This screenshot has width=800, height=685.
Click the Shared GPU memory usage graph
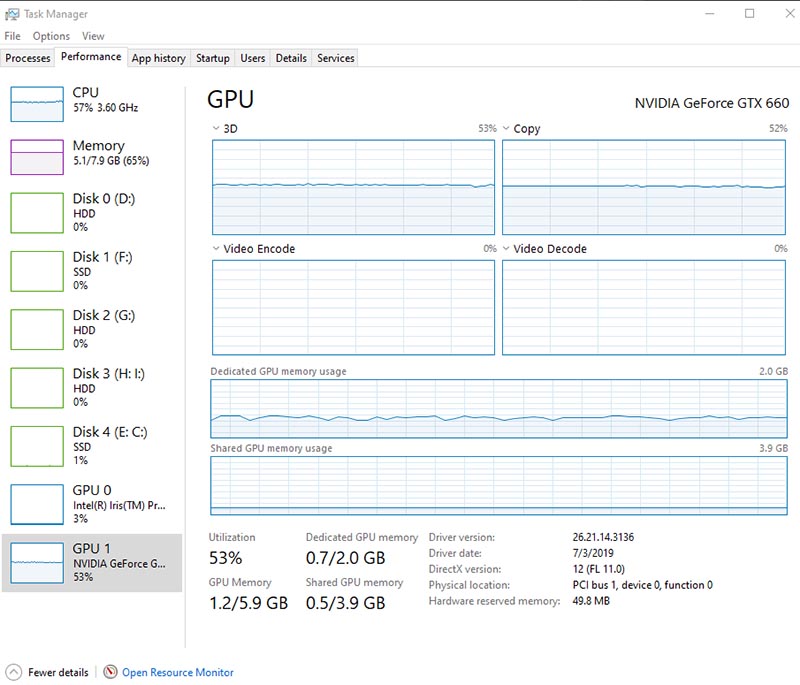point(499,486)
